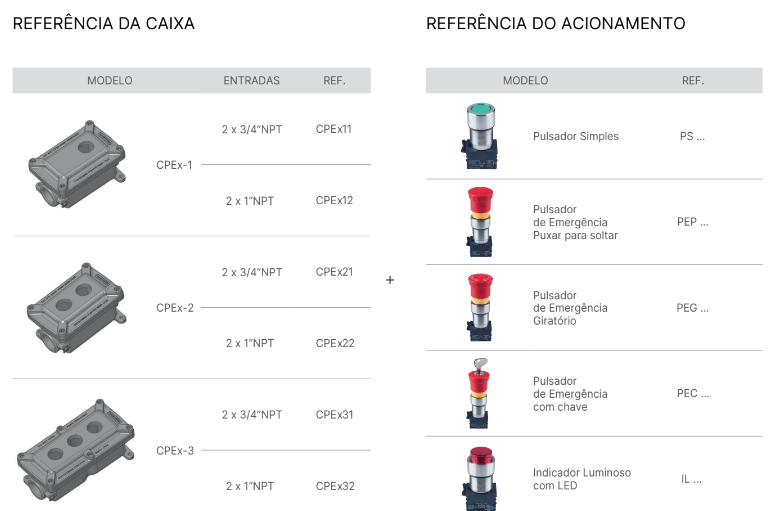Screen dimensions: 780x511
Task: Click reference CPEx32
Action: (335, 486)
